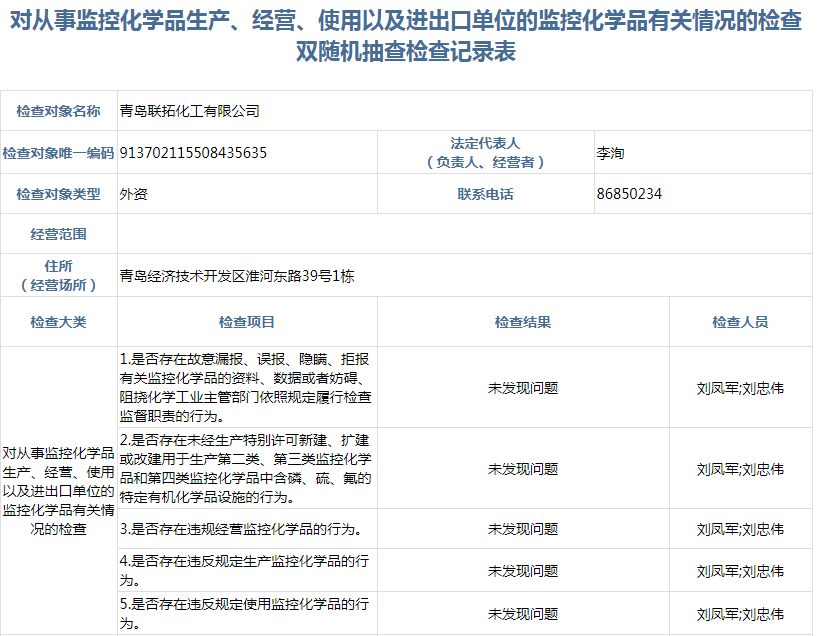Select the address 青岛经济技术开发区淮河东路39号1栋
Image resolution: width=836 pixels, height=636 pixels.
click(237, 276)
